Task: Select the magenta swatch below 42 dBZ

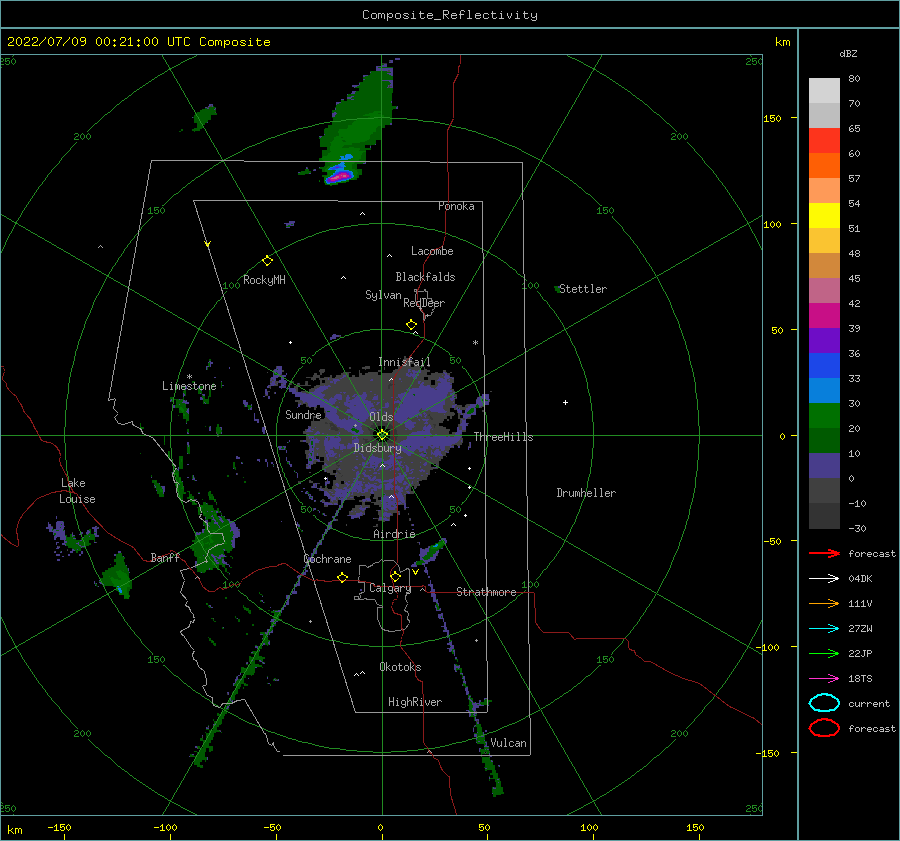Action: pyautogui.click(x=824, y=315)
